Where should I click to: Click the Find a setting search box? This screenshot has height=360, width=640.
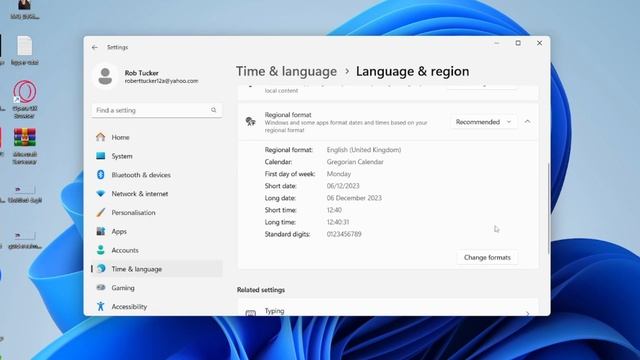(157, 110)
